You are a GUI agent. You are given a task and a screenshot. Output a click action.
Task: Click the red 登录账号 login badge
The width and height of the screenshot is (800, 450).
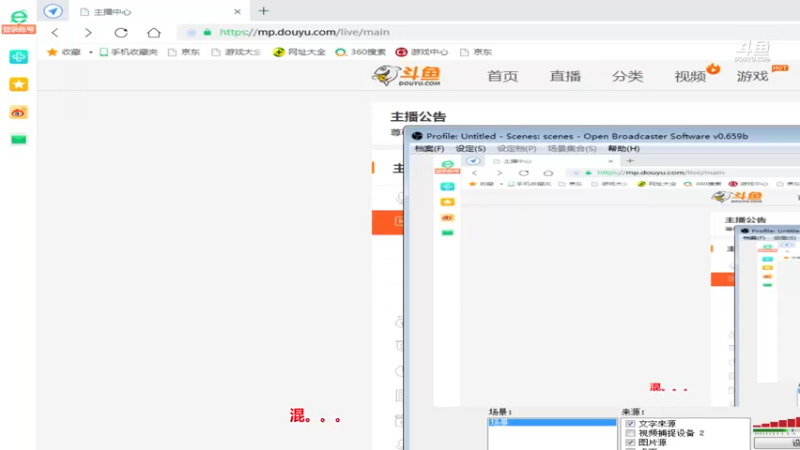point(18,29)
